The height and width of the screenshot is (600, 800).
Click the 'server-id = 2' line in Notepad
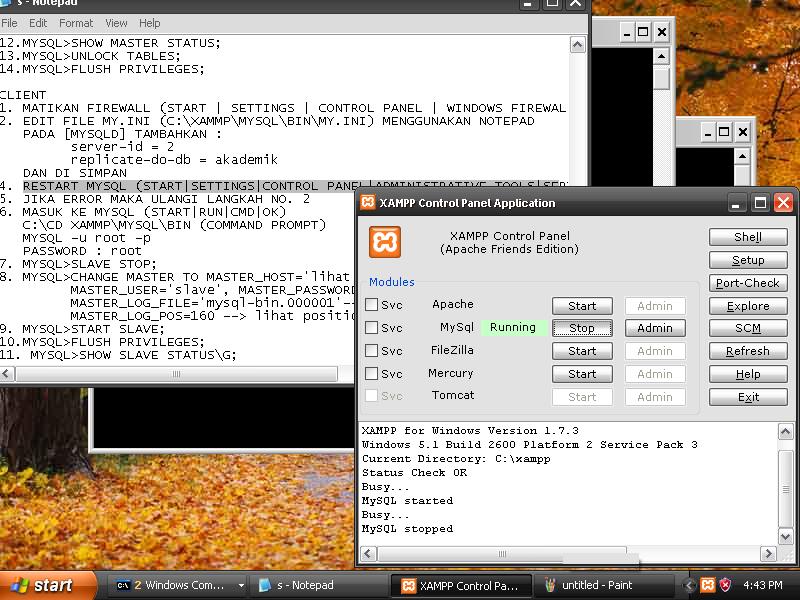(x=122, y=147)
